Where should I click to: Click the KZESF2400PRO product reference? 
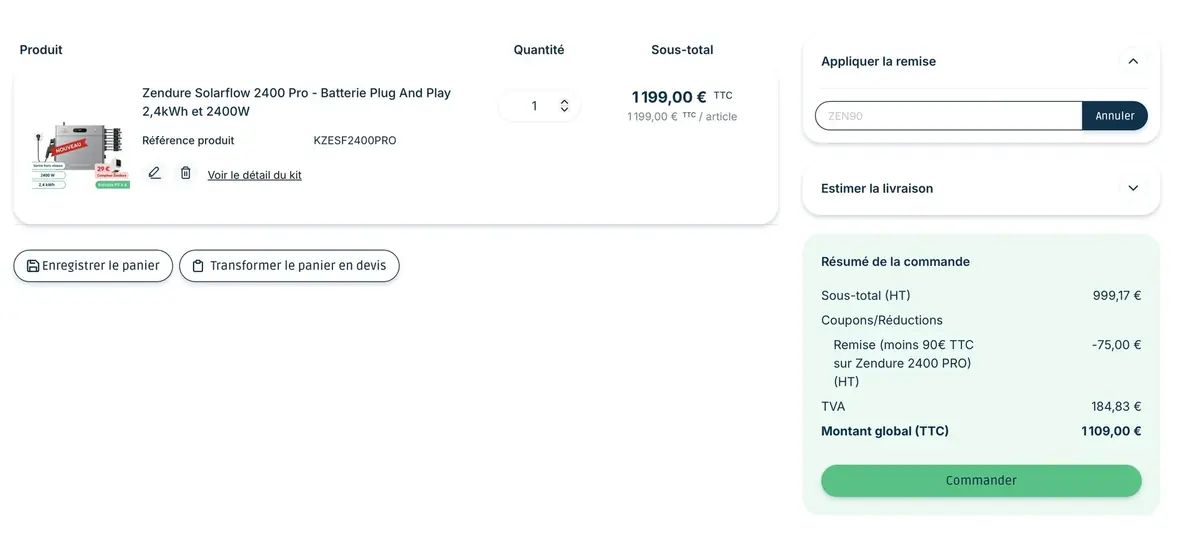pos(354,141)
